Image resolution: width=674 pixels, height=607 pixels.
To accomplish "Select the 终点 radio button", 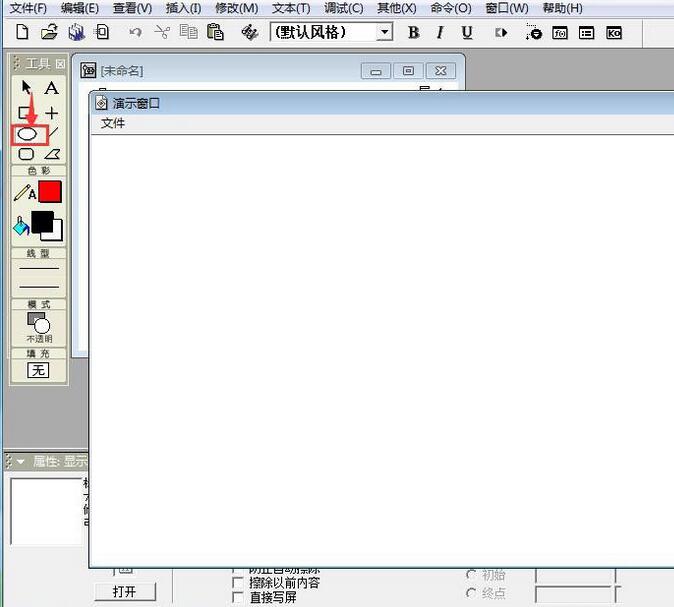I will [x=472, y=593].
